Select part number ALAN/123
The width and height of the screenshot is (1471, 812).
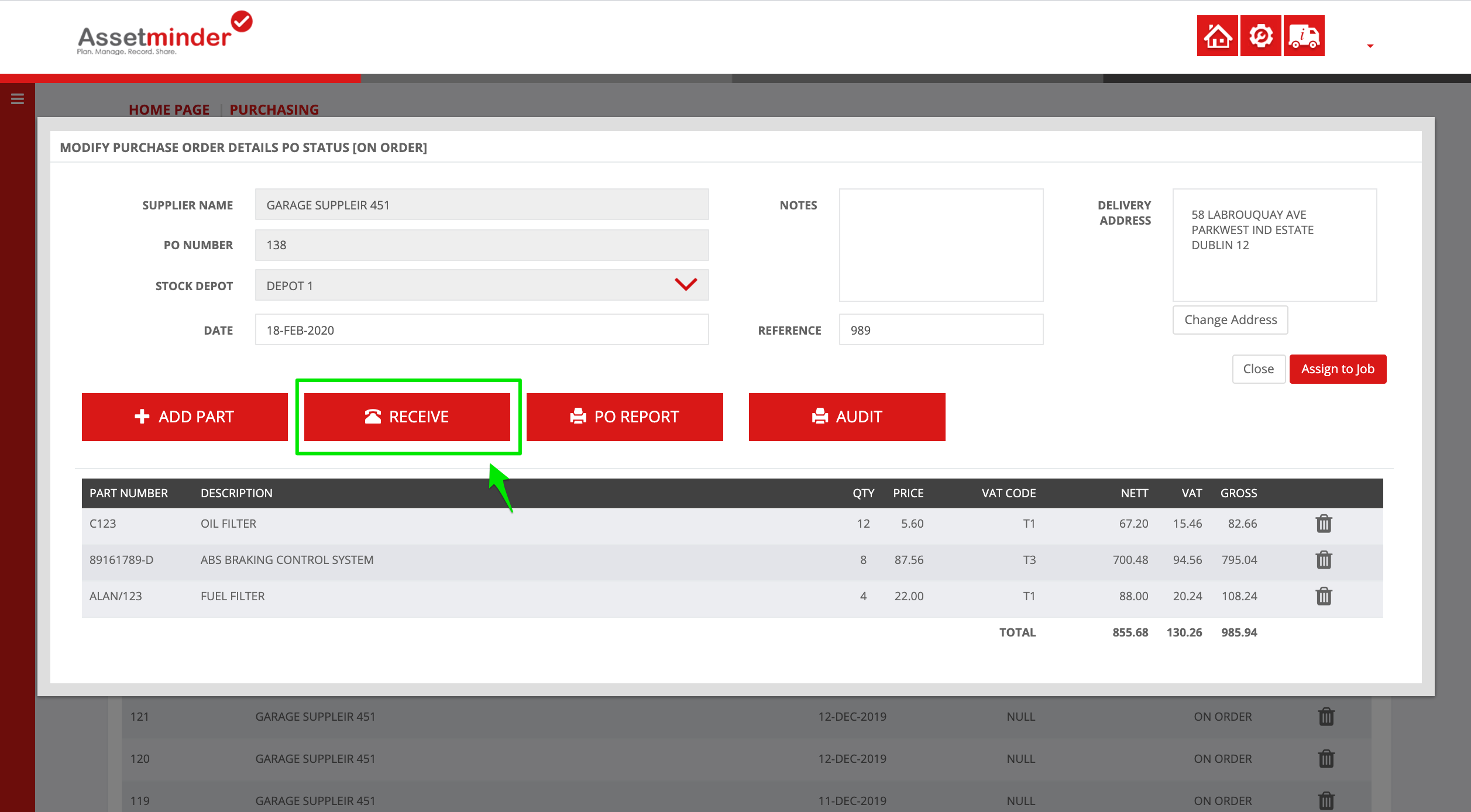115,596
